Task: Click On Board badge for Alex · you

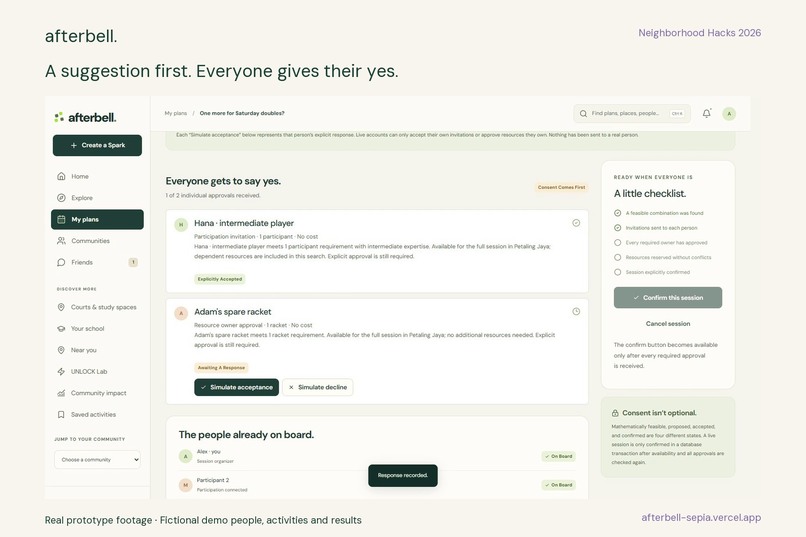Action: click(559, 456)
